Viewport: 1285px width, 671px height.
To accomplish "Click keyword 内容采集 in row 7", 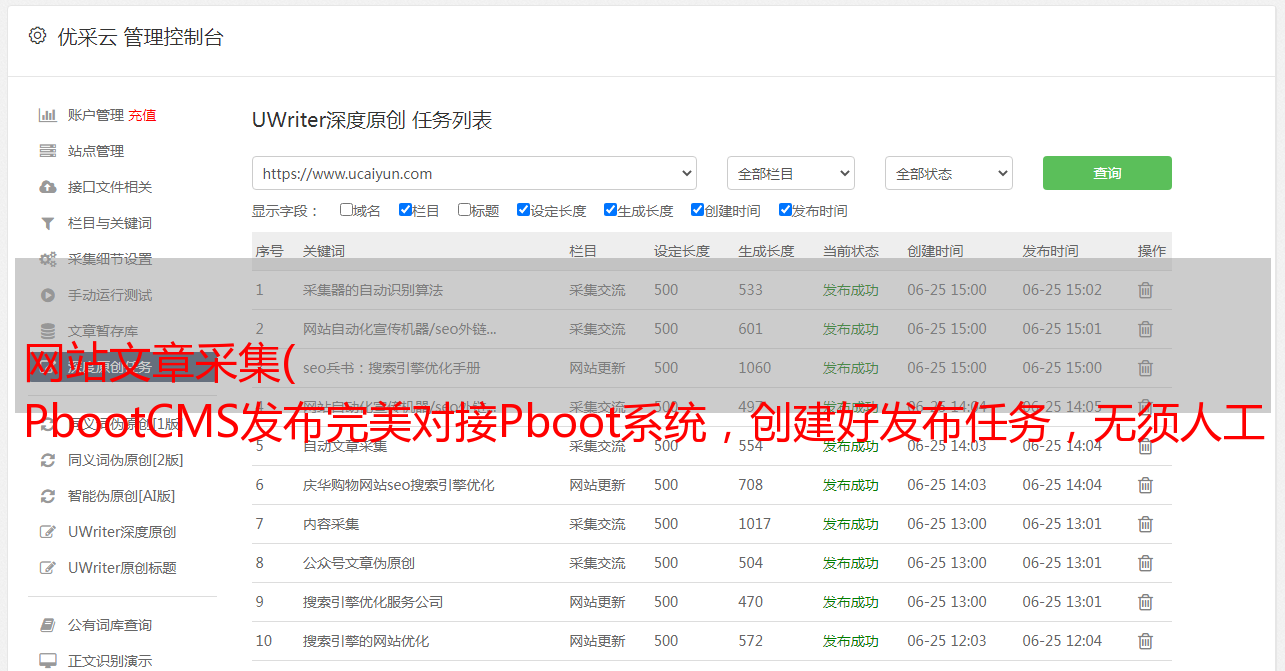I will 331,524.
